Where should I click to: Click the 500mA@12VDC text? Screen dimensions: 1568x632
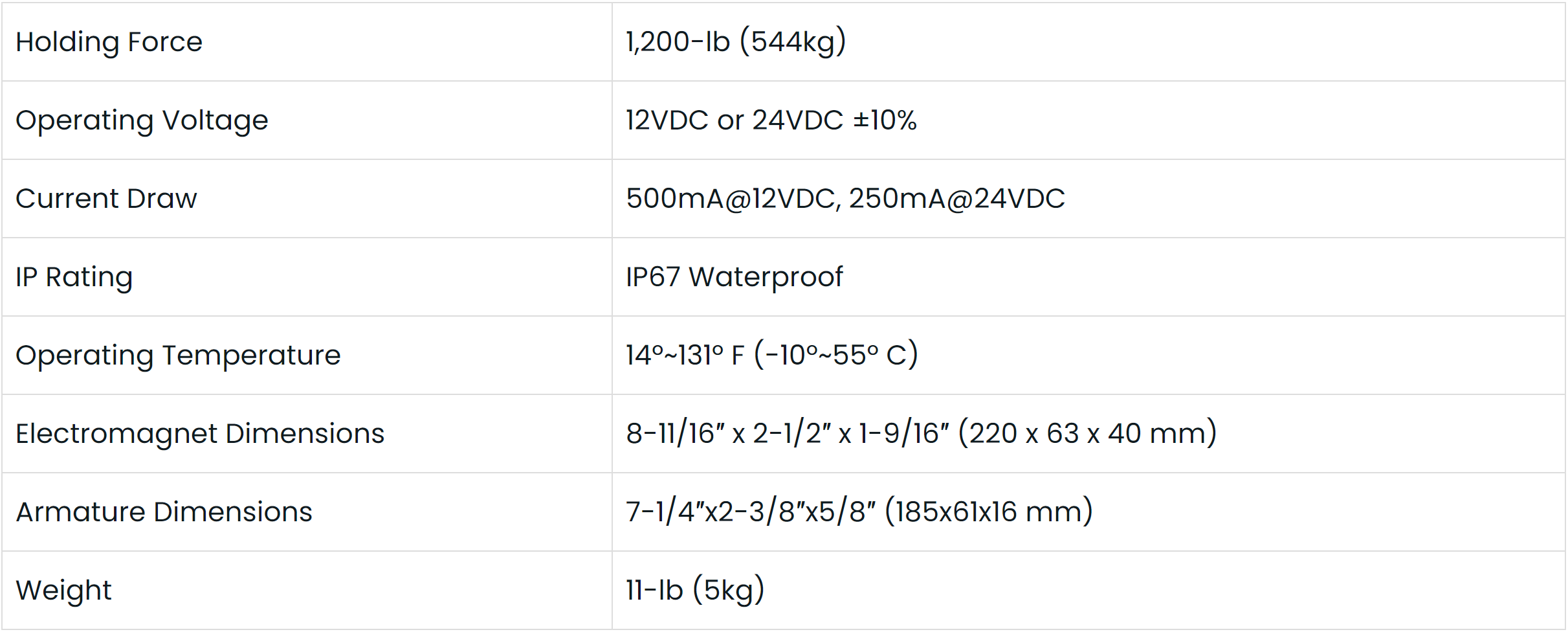pyautogui.click(x=731, y=199)
